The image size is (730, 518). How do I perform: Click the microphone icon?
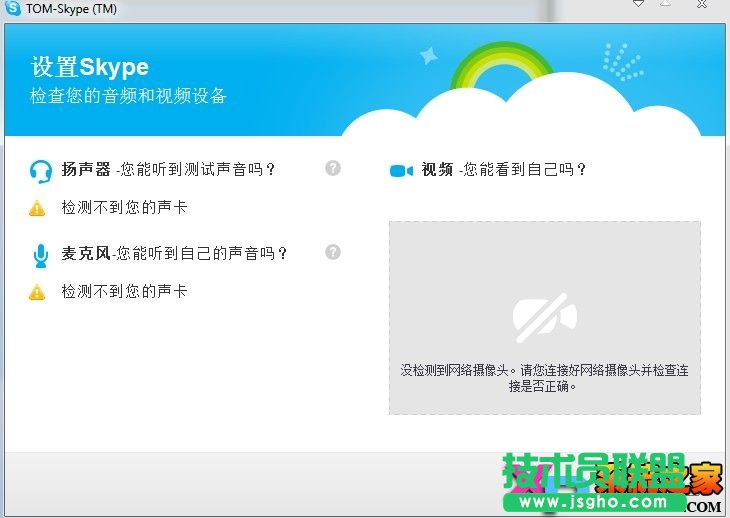tap(41, 256)
